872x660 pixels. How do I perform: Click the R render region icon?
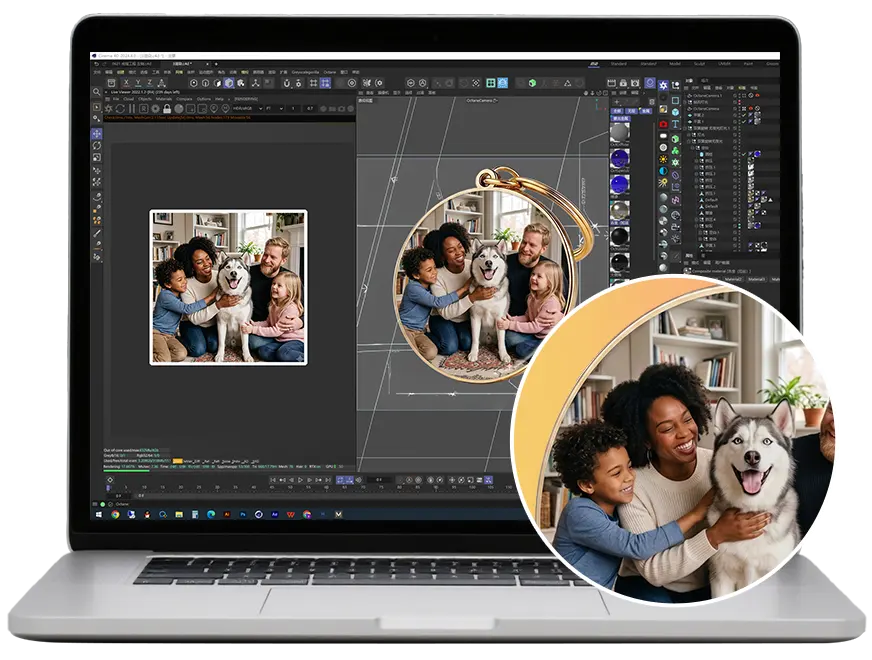pyautogui.click(x=144, y=109)
